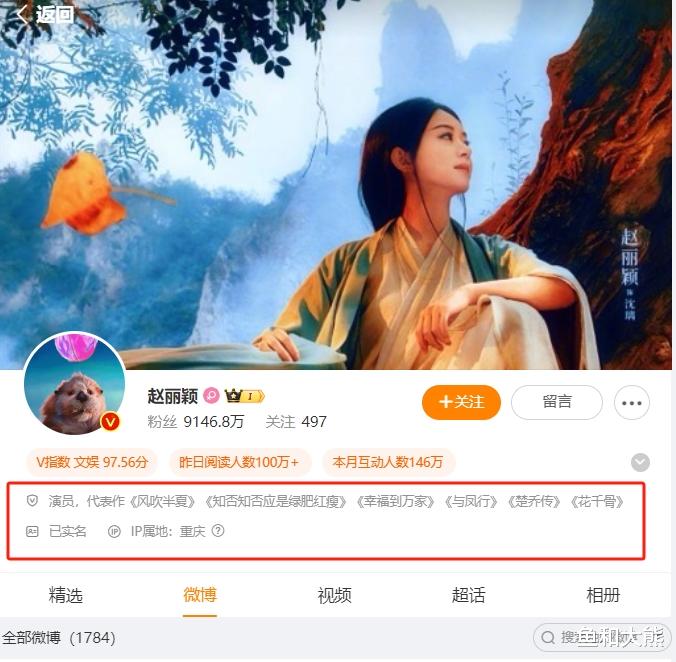Click the orange V verification badge on the avatar

click(x=110, y=422)
